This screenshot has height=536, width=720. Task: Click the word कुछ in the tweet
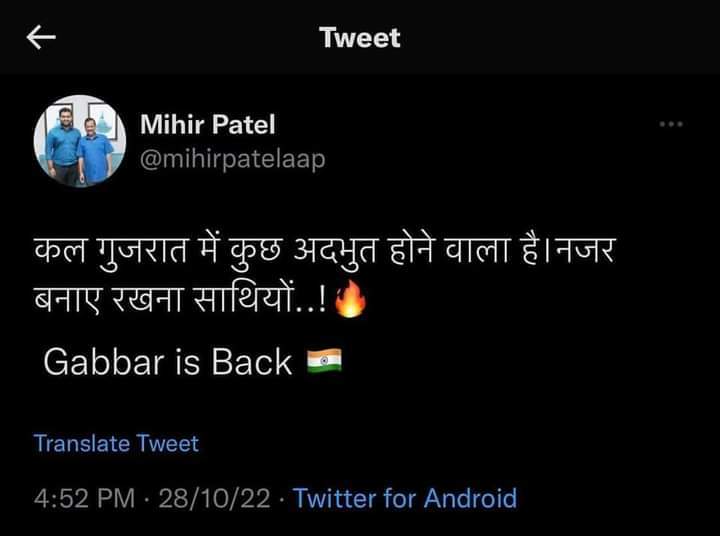(254, 252)
